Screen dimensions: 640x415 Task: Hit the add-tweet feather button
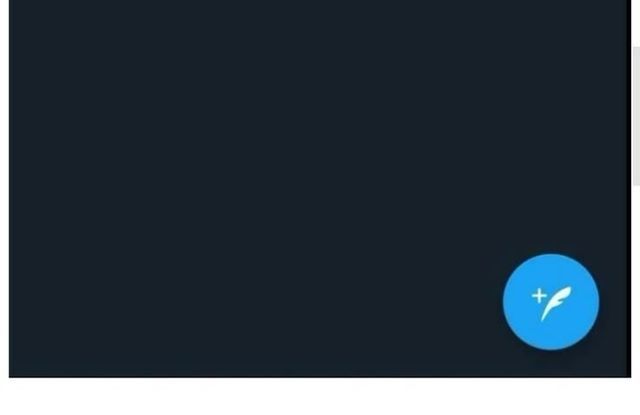click(551, 302)
